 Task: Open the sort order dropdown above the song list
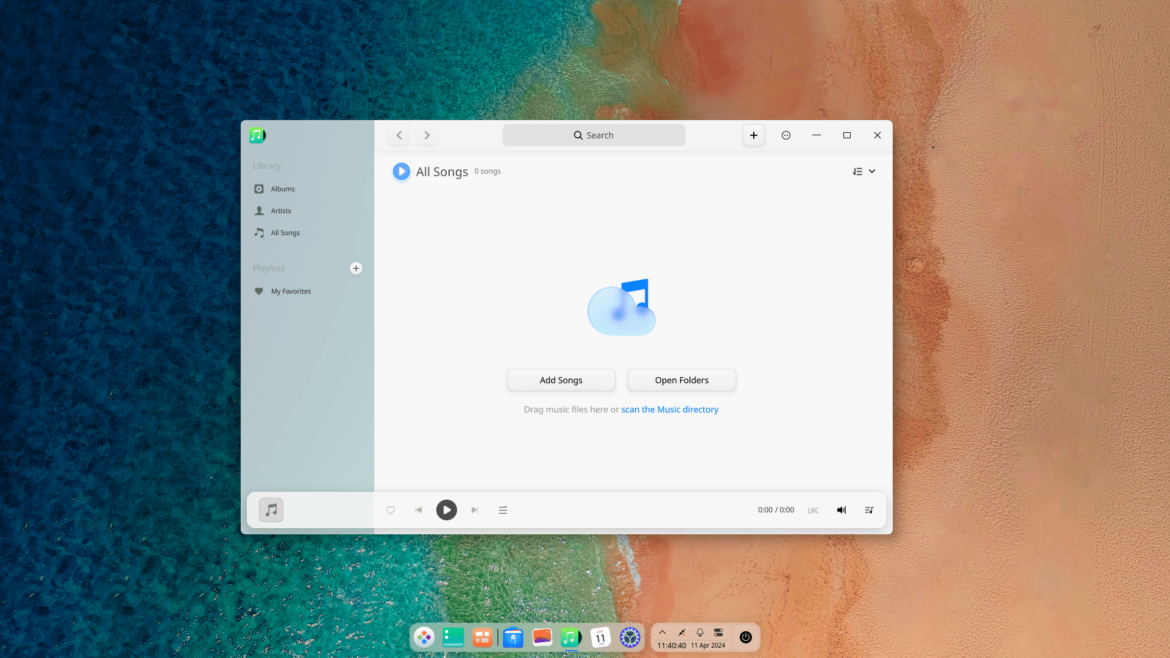tap(864, 170)
